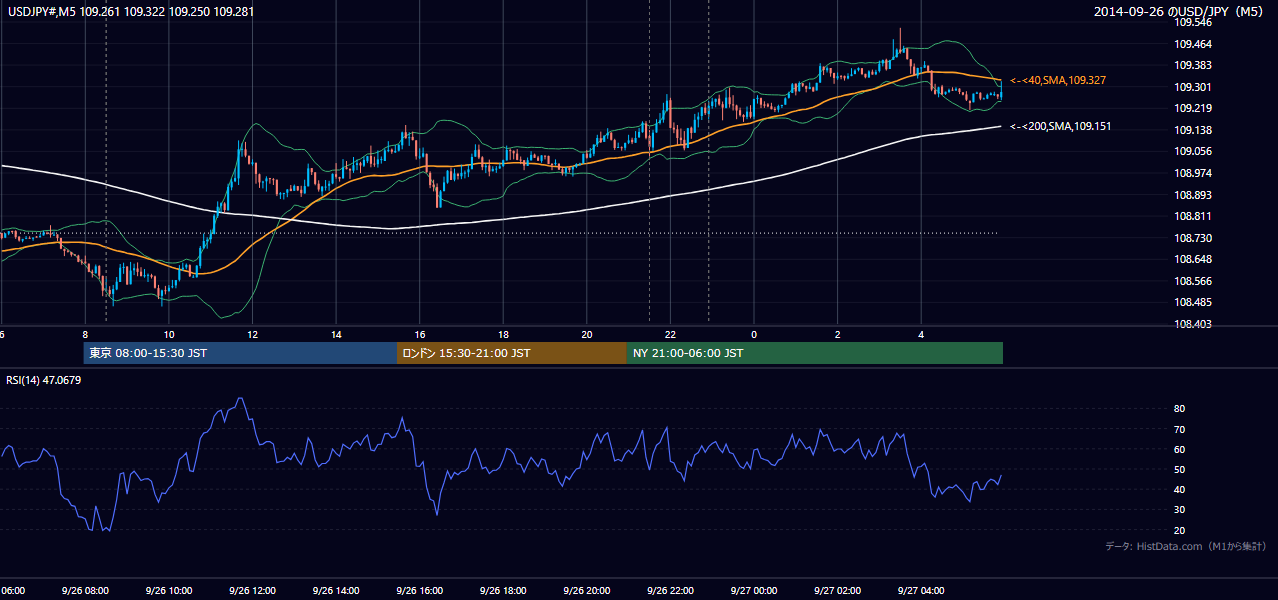Image resolution: width=1278 pixels, height=600 pixels.
Task: Click the 9/27 02:00 time axis label
Action: [837, 590]
